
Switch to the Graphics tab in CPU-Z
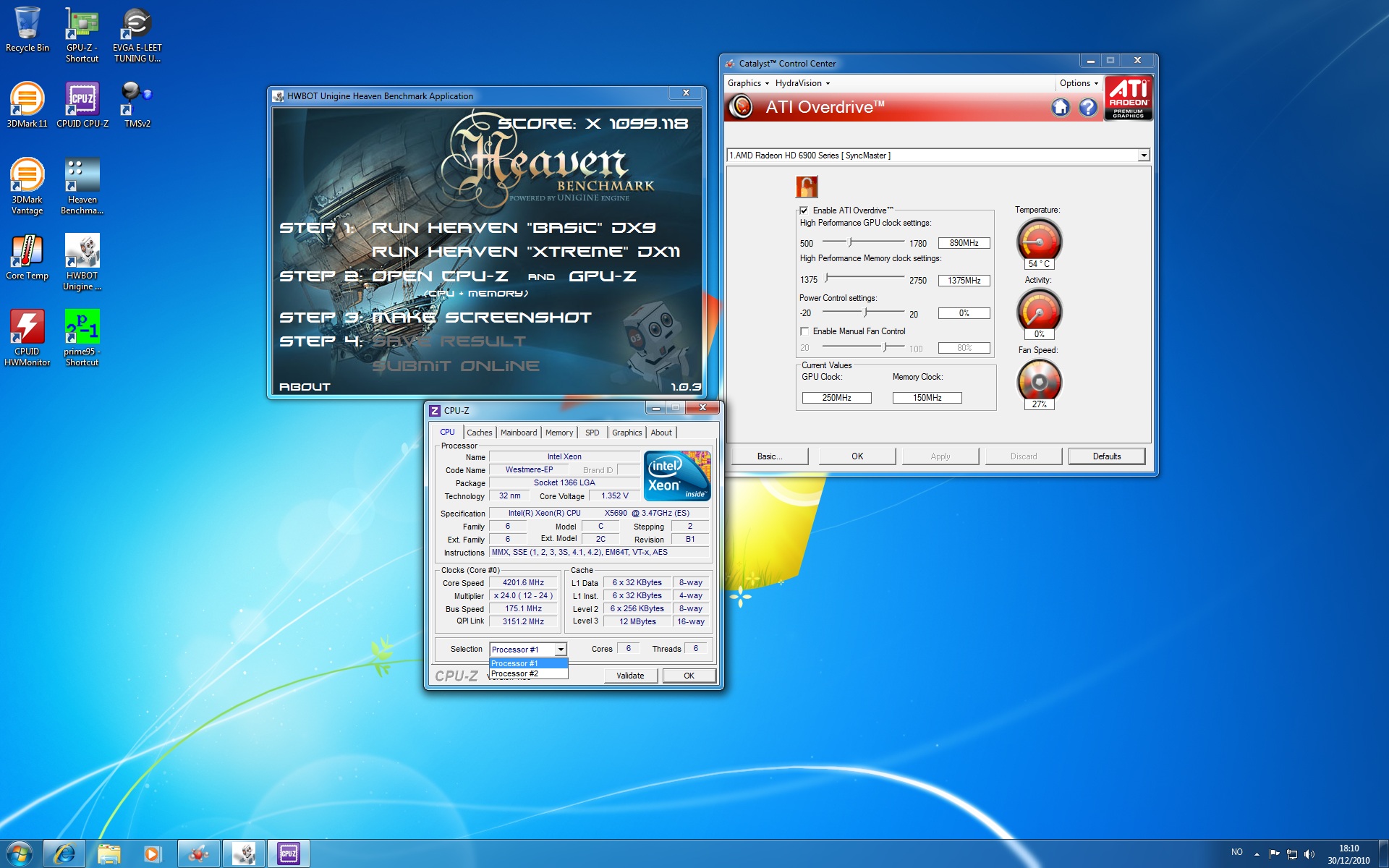pyautogui.click(x=626, y=433)
